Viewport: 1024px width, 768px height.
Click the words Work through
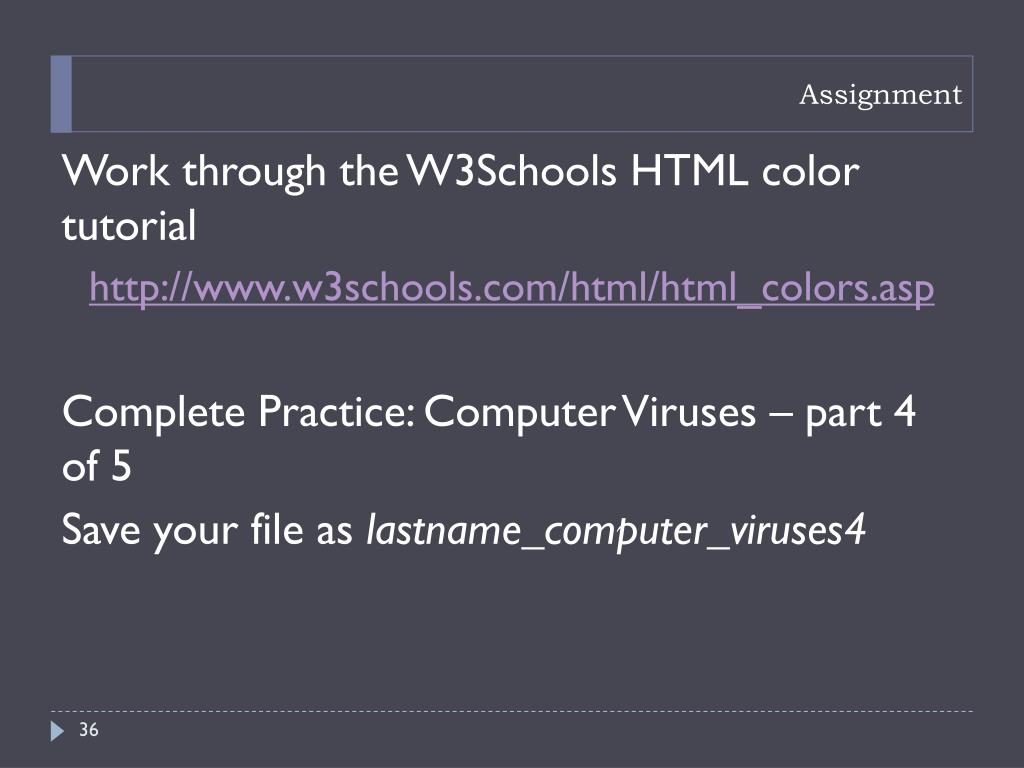(194, 172)
